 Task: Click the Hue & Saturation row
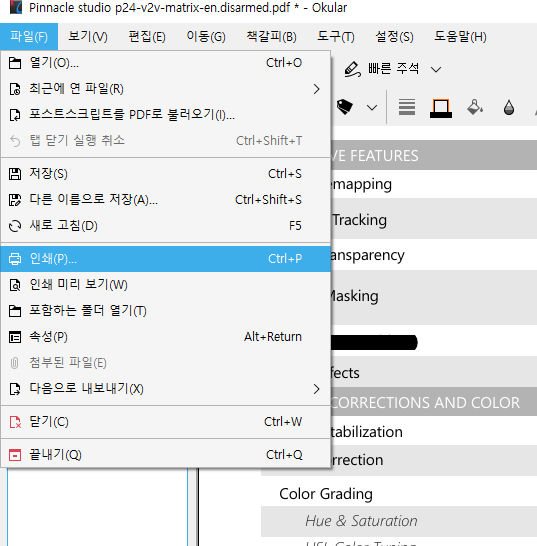[399, 521]
